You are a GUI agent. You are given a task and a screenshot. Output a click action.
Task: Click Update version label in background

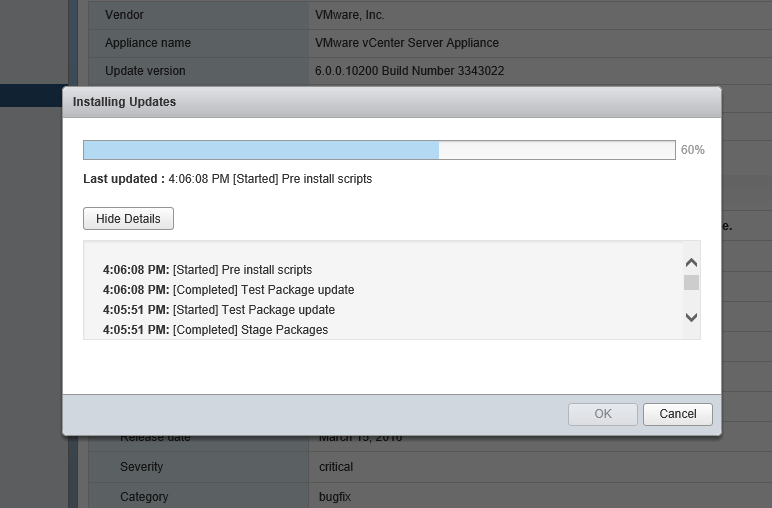point(145,71)
